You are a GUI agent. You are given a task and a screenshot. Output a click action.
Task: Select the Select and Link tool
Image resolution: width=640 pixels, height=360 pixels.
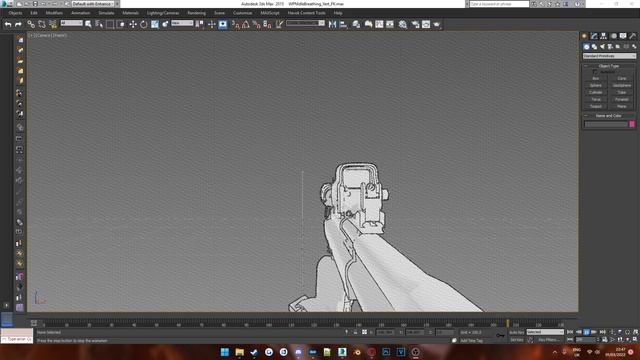[31, 24]
